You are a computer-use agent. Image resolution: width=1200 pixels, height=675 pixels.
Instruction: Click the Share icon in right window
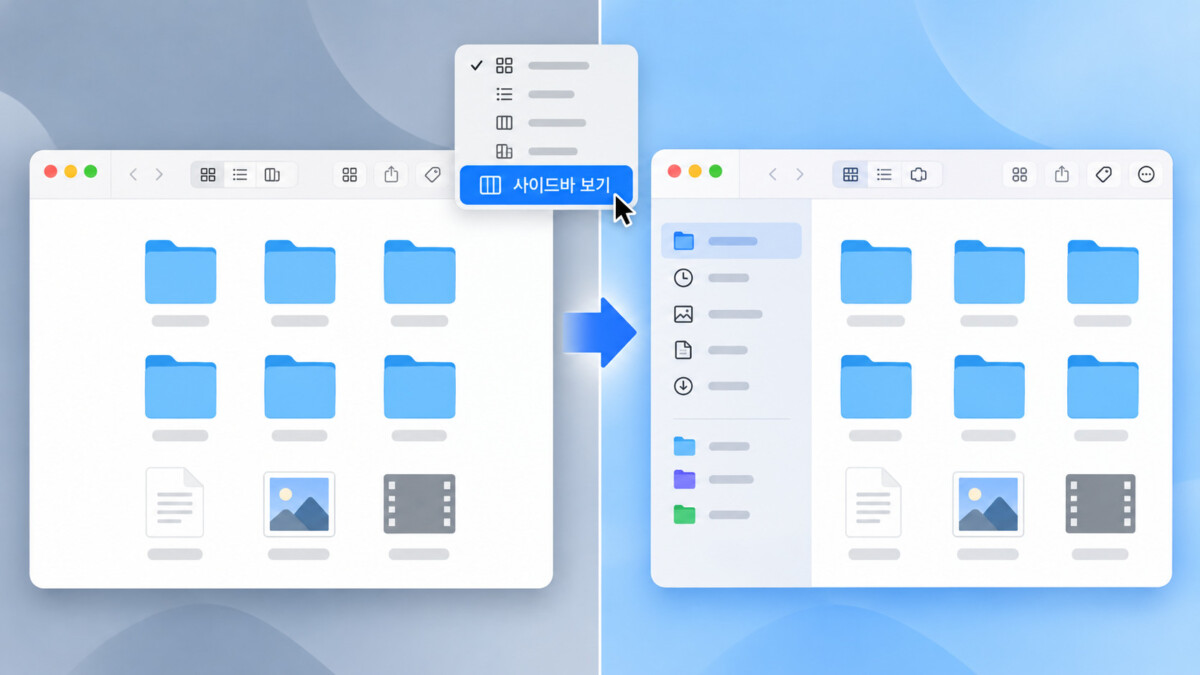click(x=1062, y=175)
